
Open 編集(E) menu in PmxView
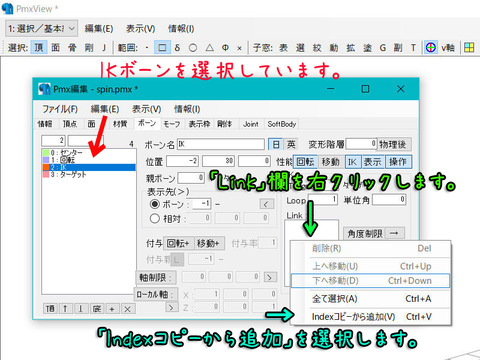pyautogui.click(x=99, y=29)
